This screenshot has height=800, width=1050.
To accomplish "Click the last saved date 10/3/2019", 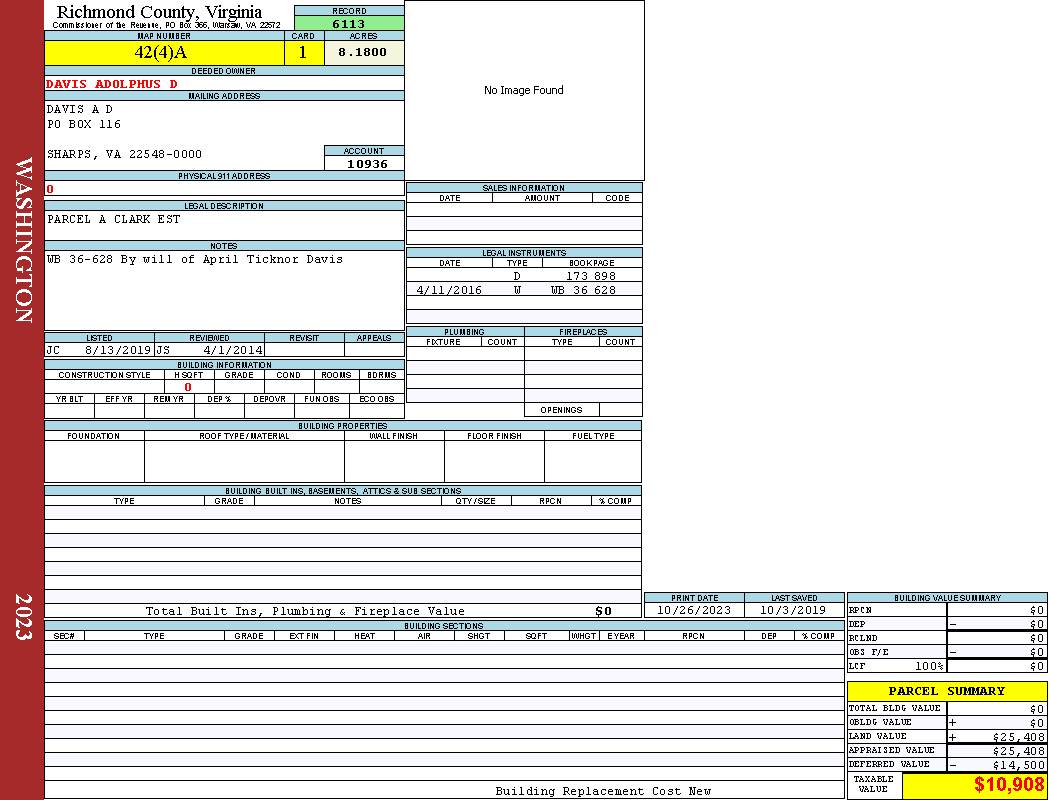I will (793, 610).
